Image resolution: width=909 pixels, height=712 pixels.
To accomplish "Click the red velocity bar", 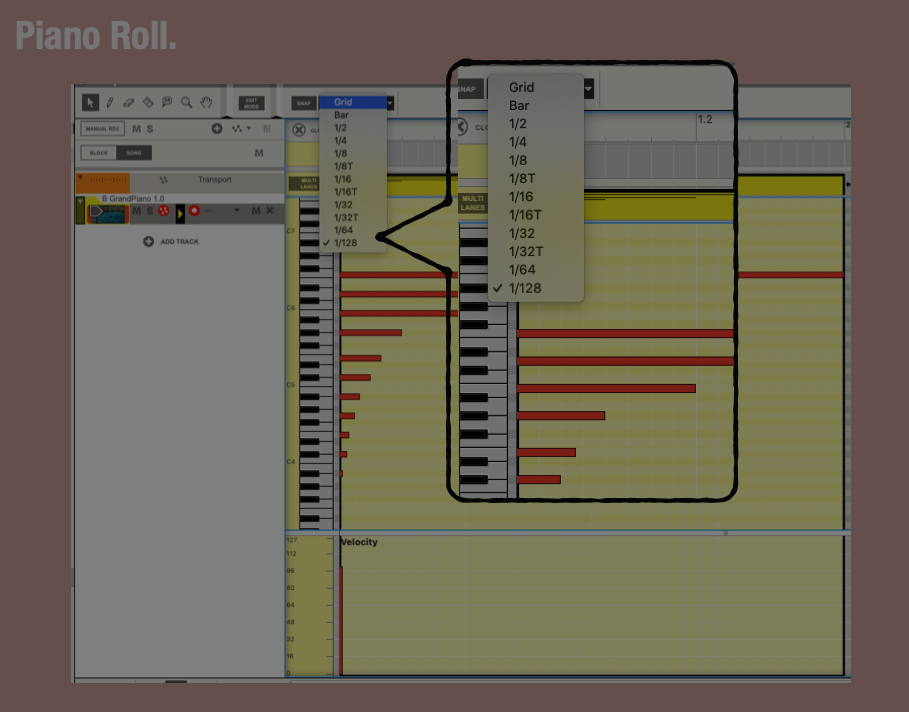I will click(341, 620).
